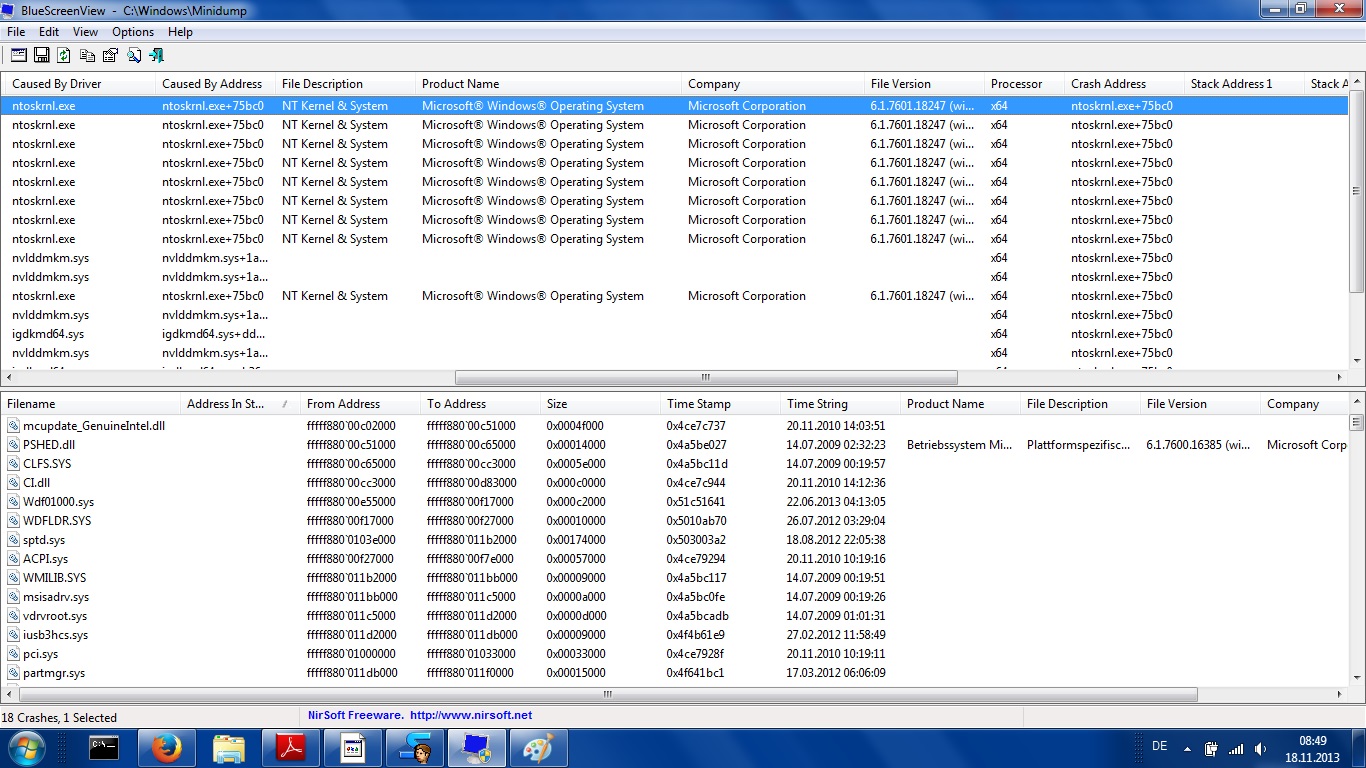This screenshot has width=1366, height=768.
Task: Sort by Address In Stack column
Action: tap(241, 404)
